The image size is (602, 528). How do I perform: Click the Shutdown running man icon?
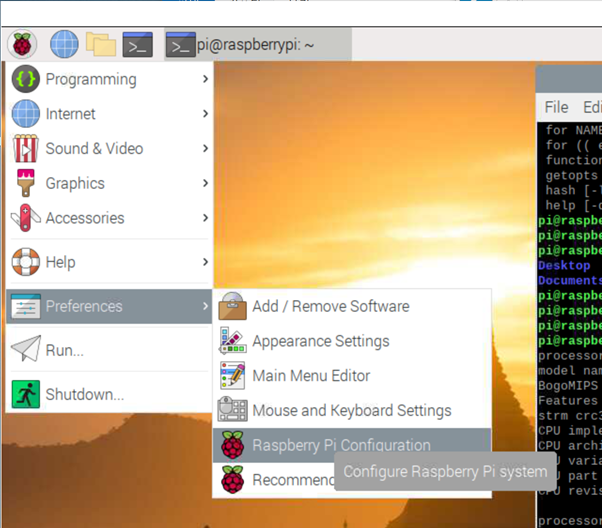click(26, 394)
